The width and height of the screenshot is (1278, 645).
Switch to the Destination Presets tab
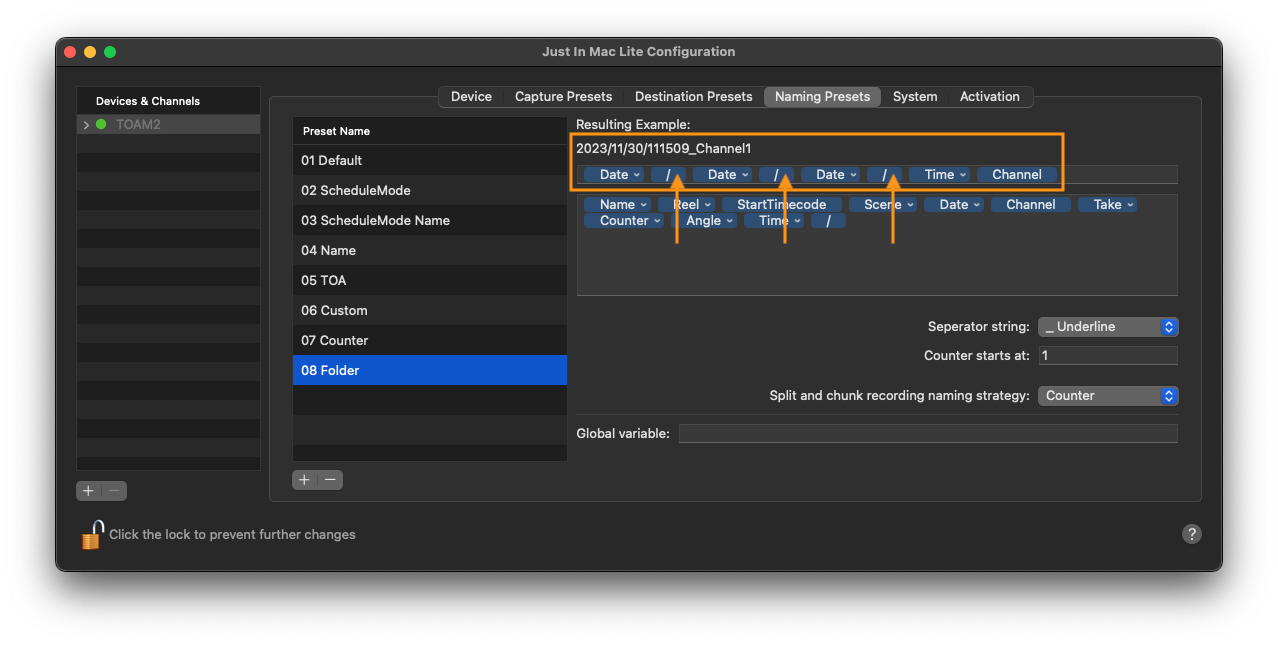(x=693, y=97)
